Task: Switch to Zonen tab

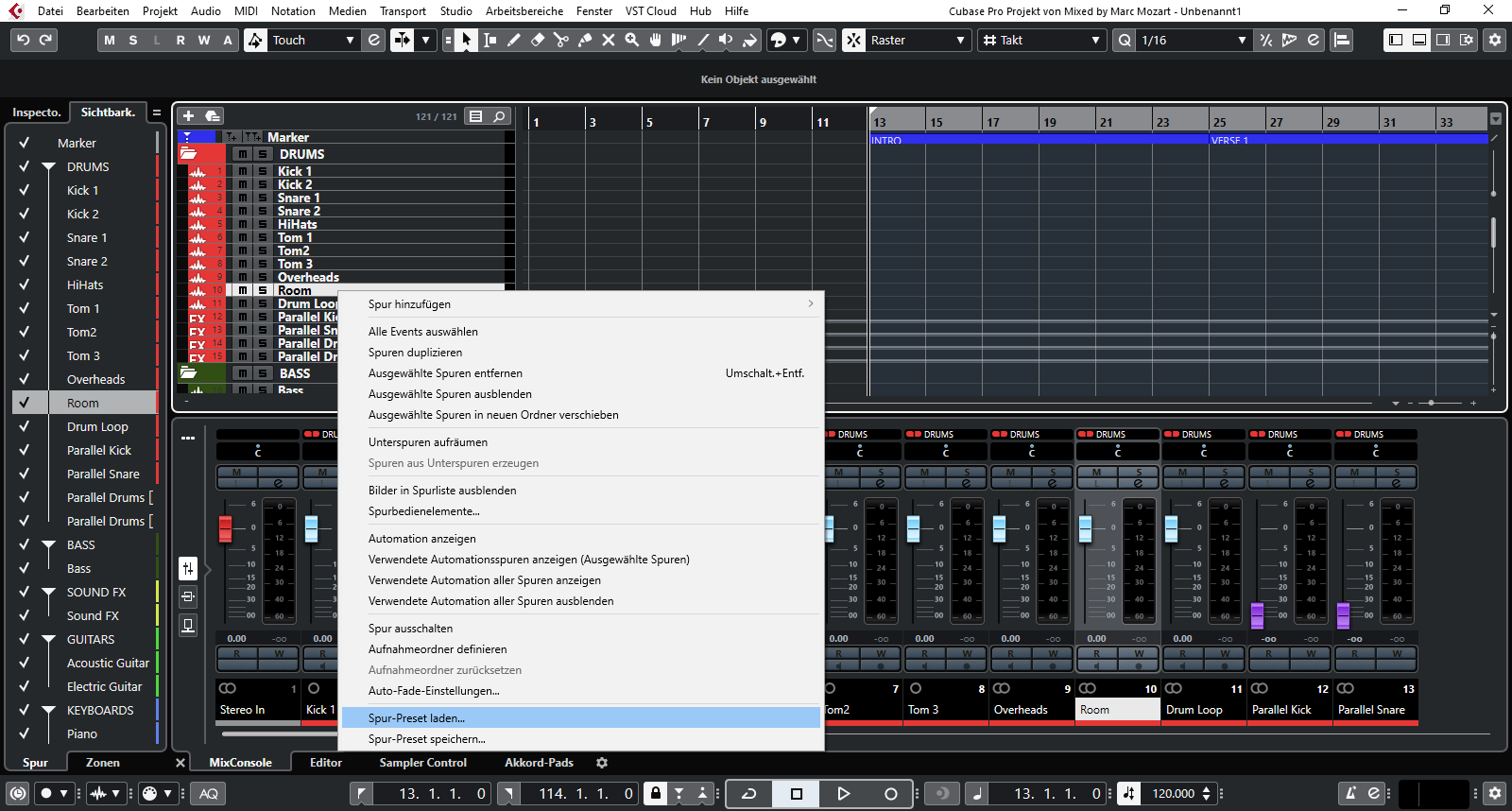Action: click(103, 763)
